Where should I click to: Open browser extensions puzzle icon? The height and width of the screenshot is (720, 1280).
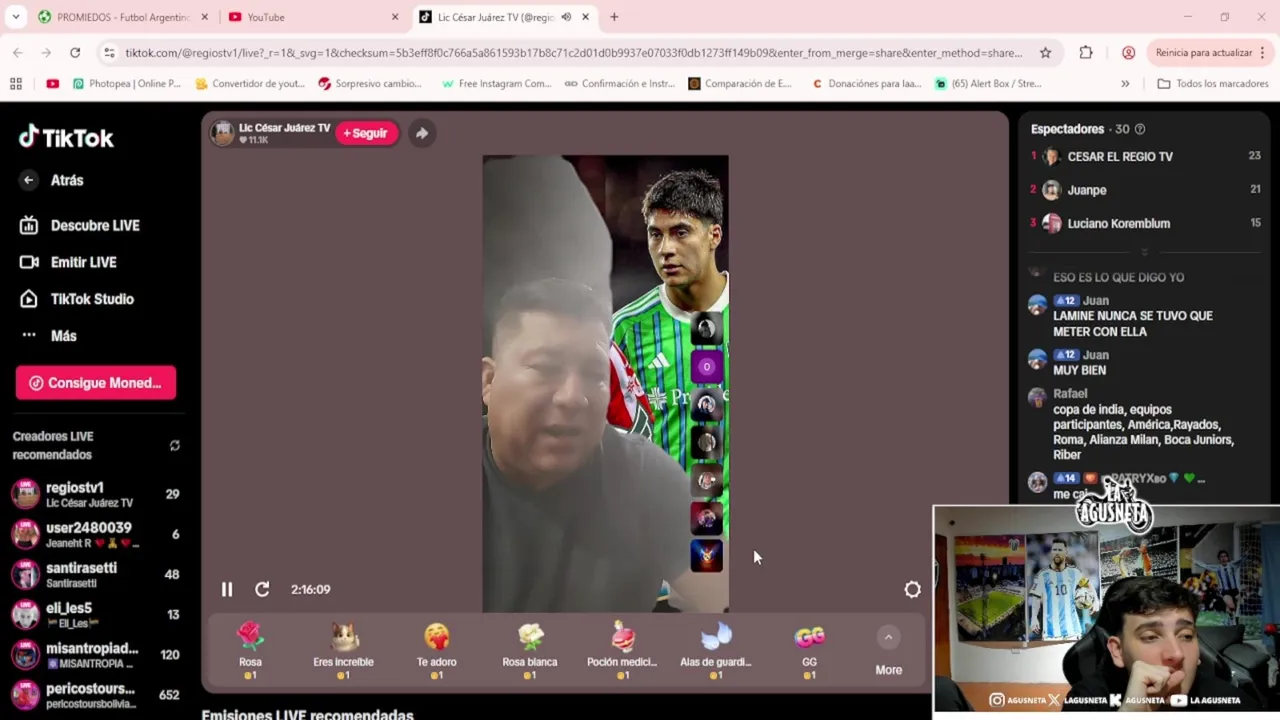[x=1086, y=53]
